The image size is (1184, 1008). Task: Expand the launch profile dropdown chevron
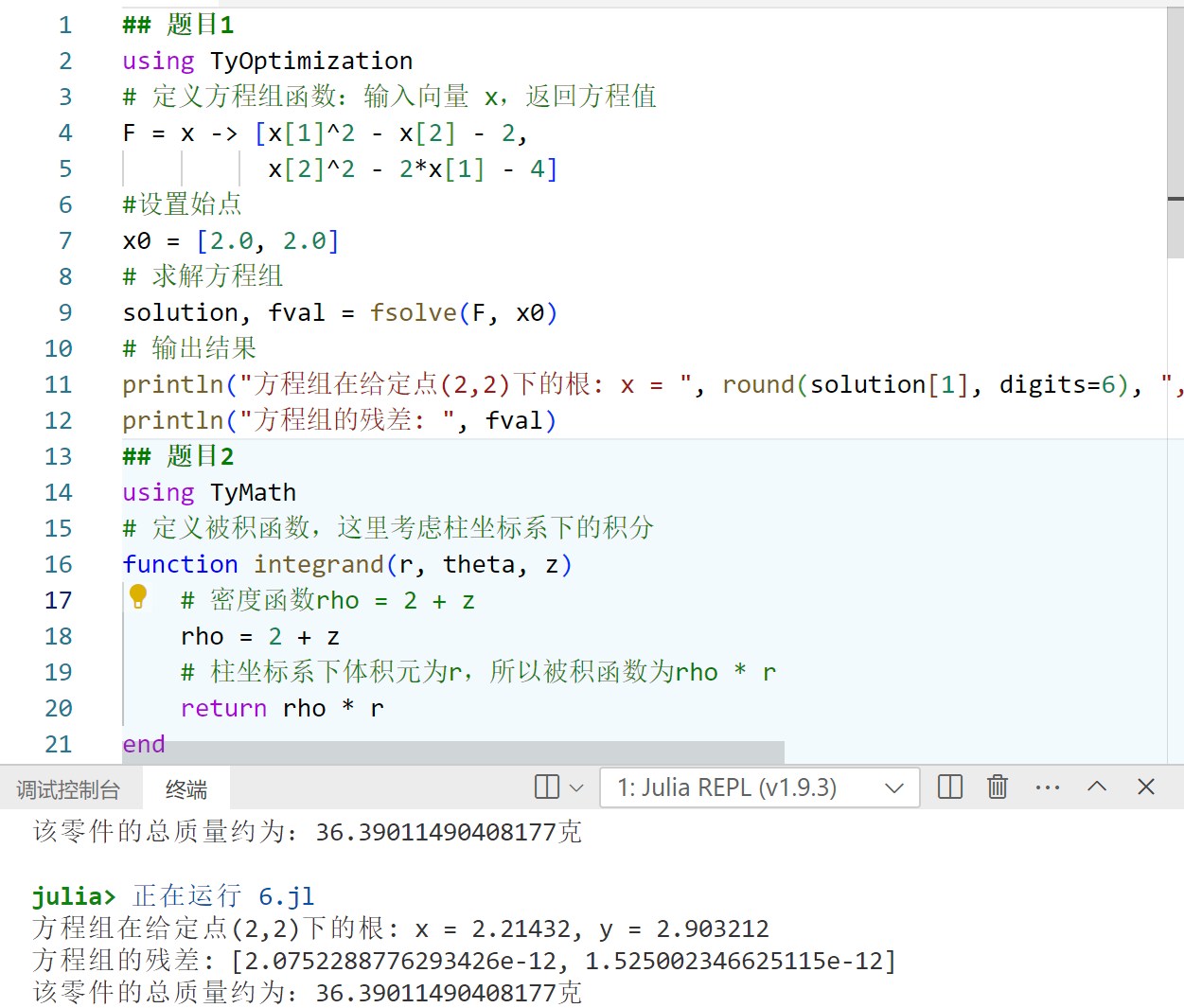pos(576,787)
